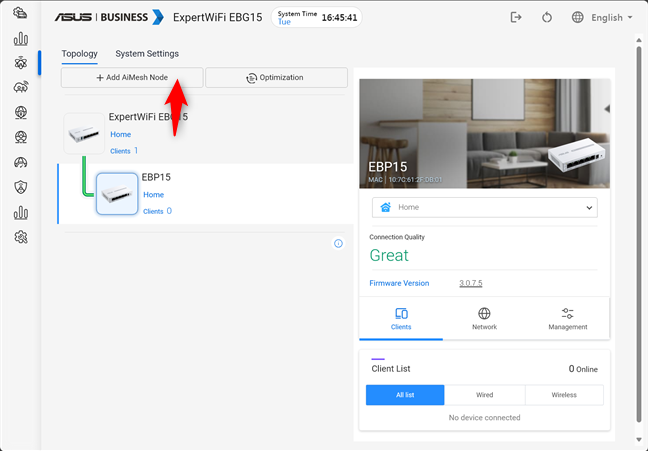Screen dimensions: 648x451
Task: Open the English language dropdown
Action: tap(612, 17)
